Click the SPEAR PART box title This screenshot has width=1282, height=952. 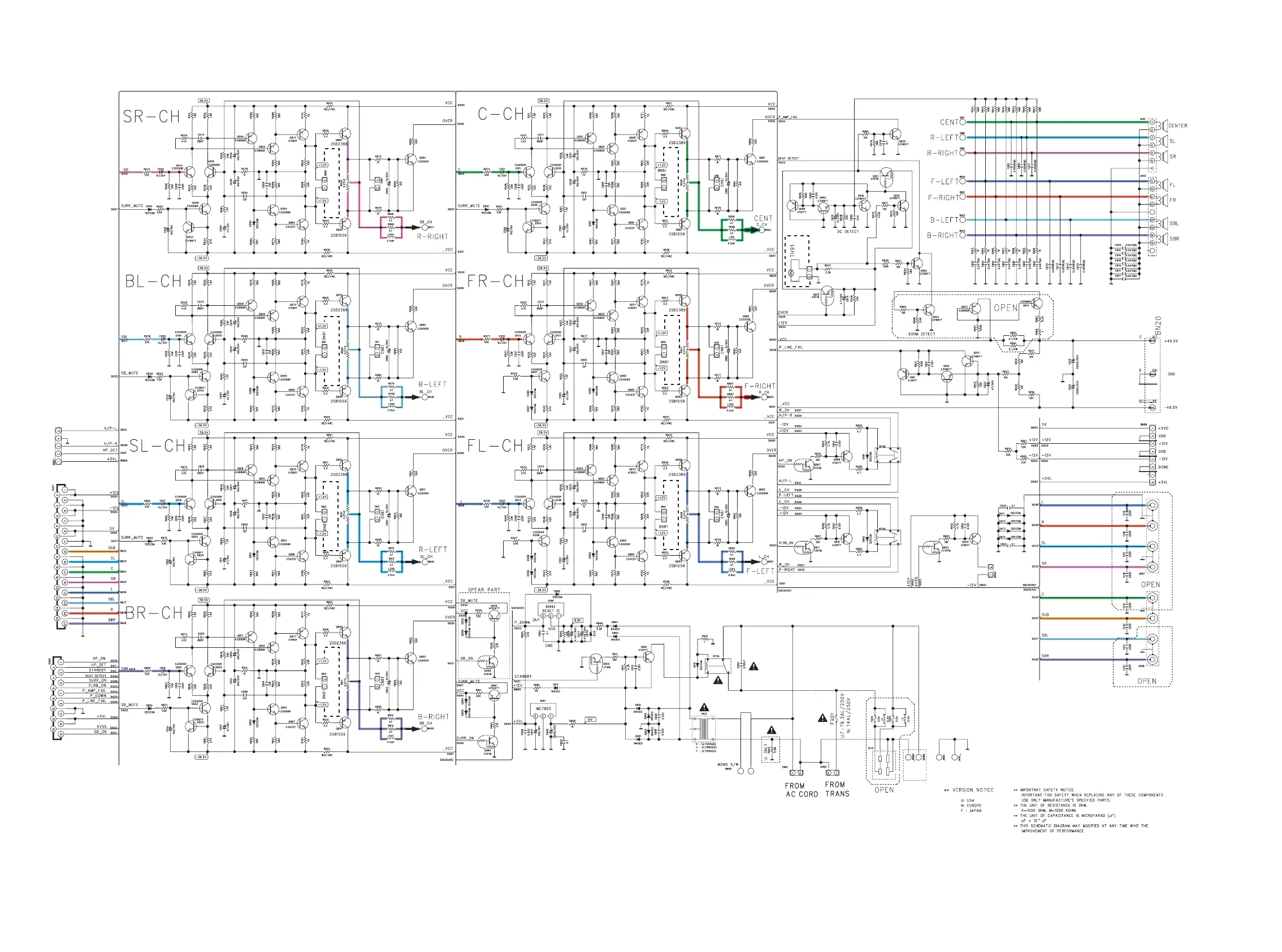[483, 590]
